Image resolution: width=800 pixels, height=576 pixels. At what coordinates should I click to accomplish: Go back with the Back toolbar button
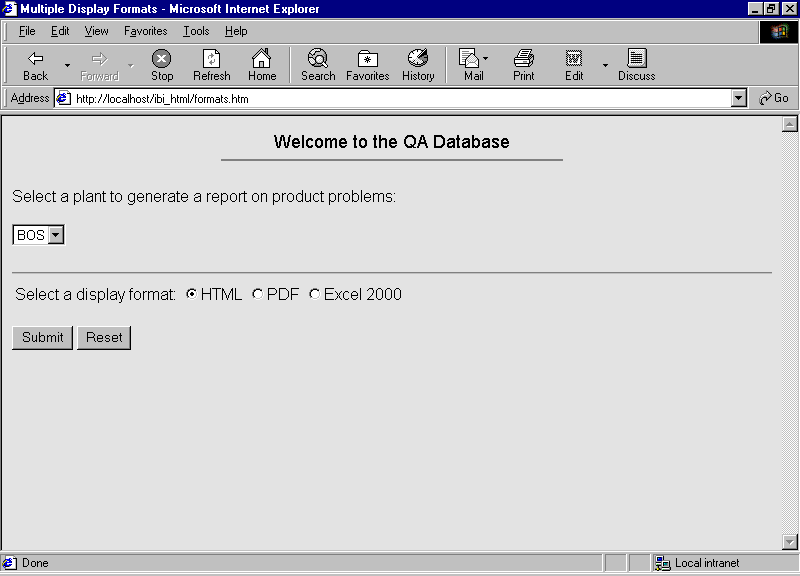pos(35,65)
